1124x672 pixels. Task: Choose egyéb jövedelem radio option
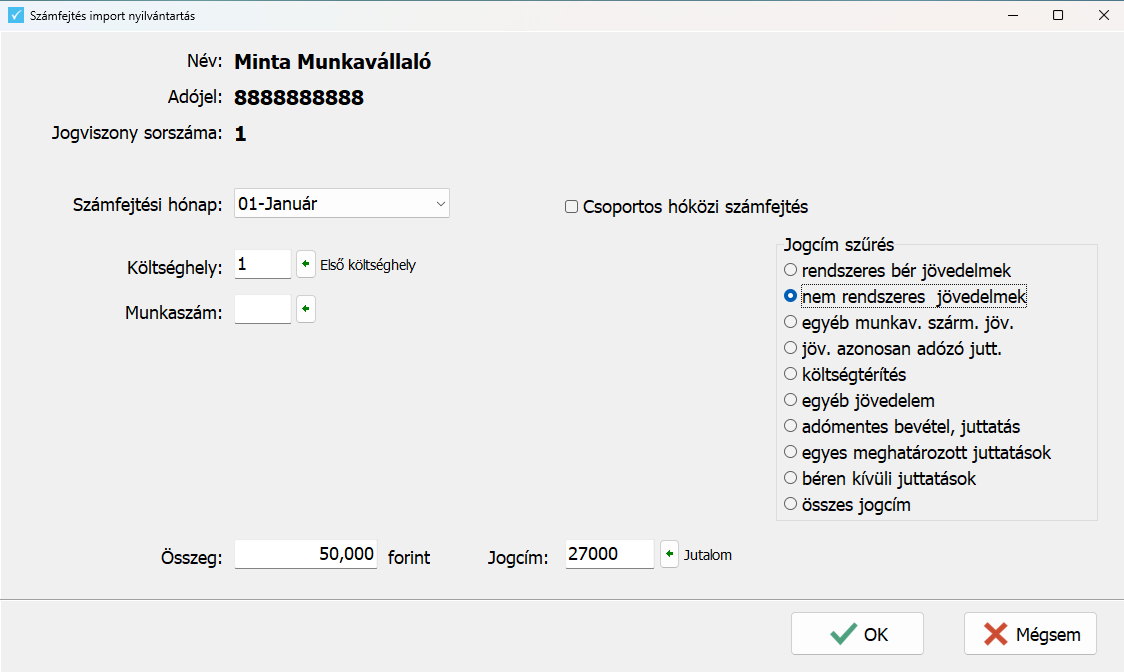point(791,400)
